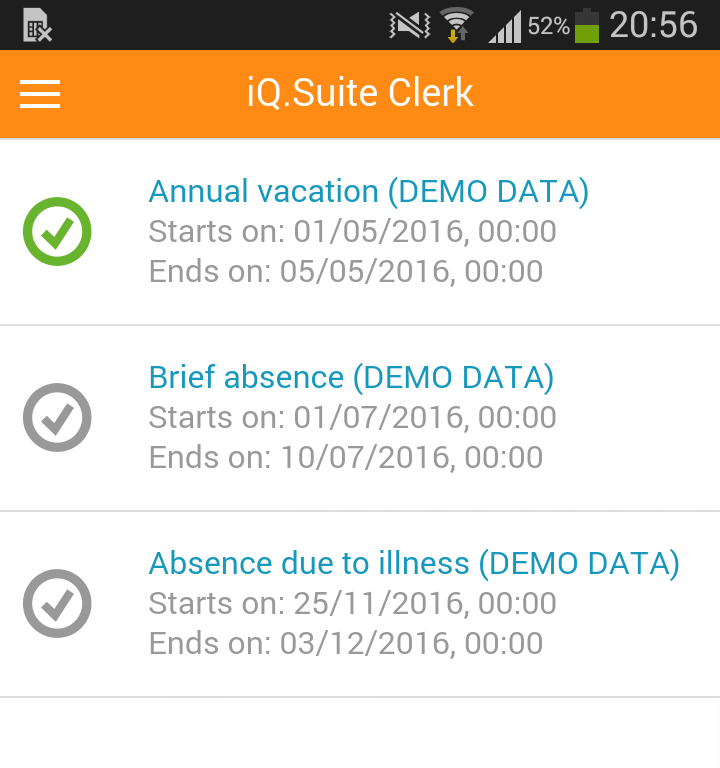The width and height of the screenshot is (720, 768).
Task: Tap the muted vibrate icon in status bar
Action: pyautogui.click(x=409, y=25)
